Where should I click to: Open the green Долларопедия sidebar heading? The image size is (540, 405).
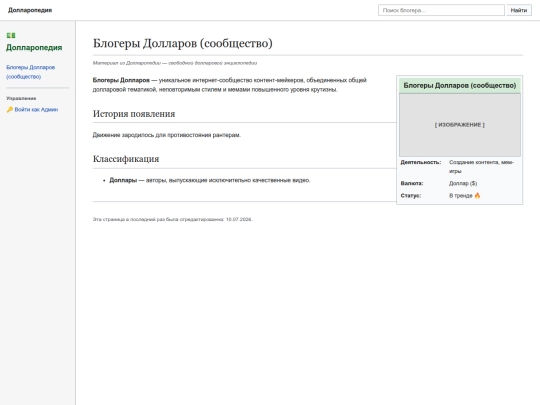(34, 48)
